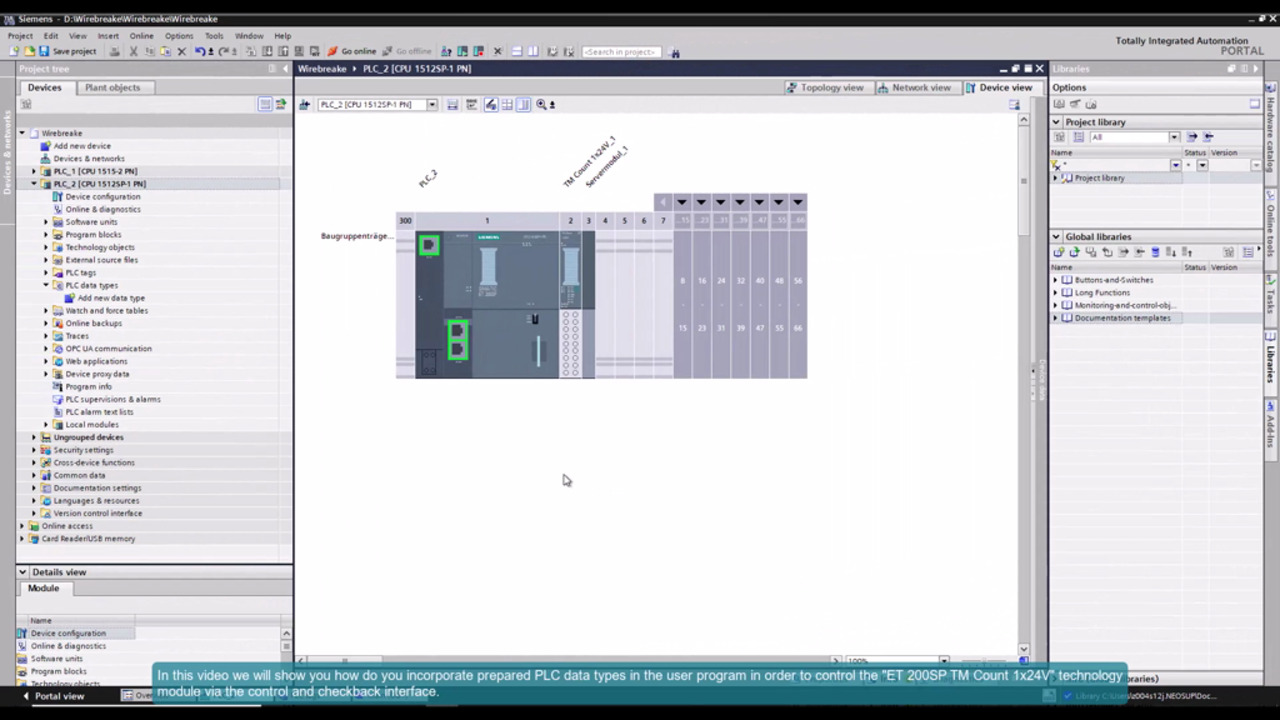Click the blue database icon in Global libraries

[x=1155, y=252]
